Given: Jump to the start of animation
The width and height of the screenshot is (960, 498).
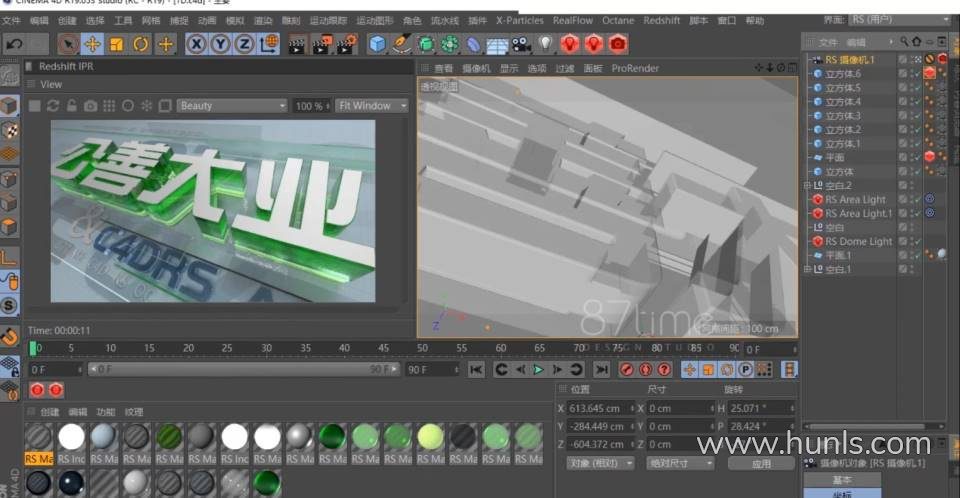Looking at the screenshot, I should pyautogui.click(x=476, y=369).
